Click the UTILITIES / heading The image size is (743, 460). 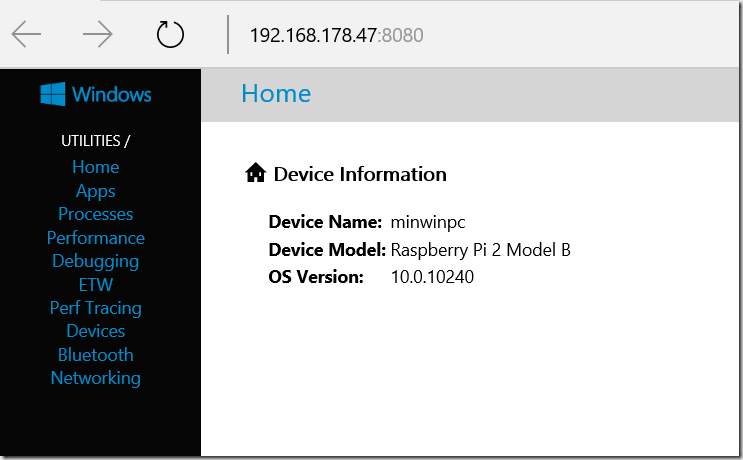(x=96, y=141)
